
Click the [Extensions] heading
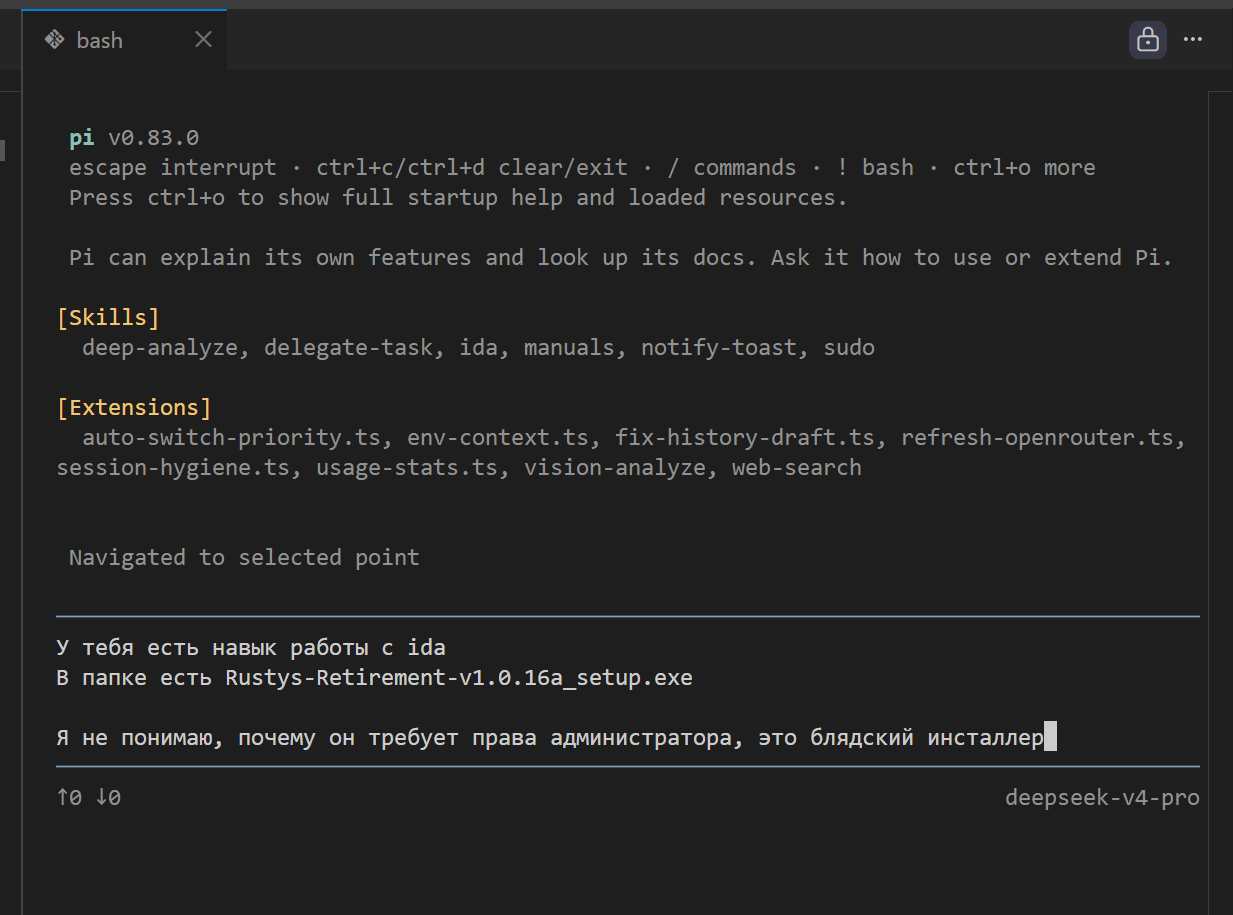[x=134, y=407]
